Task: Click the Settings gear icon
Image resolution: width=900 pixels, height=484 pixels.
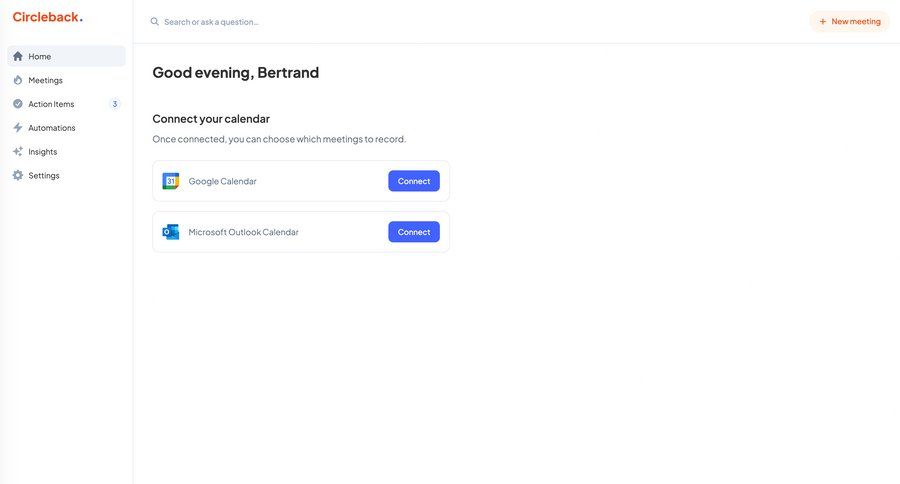Action: pos(18,176)
